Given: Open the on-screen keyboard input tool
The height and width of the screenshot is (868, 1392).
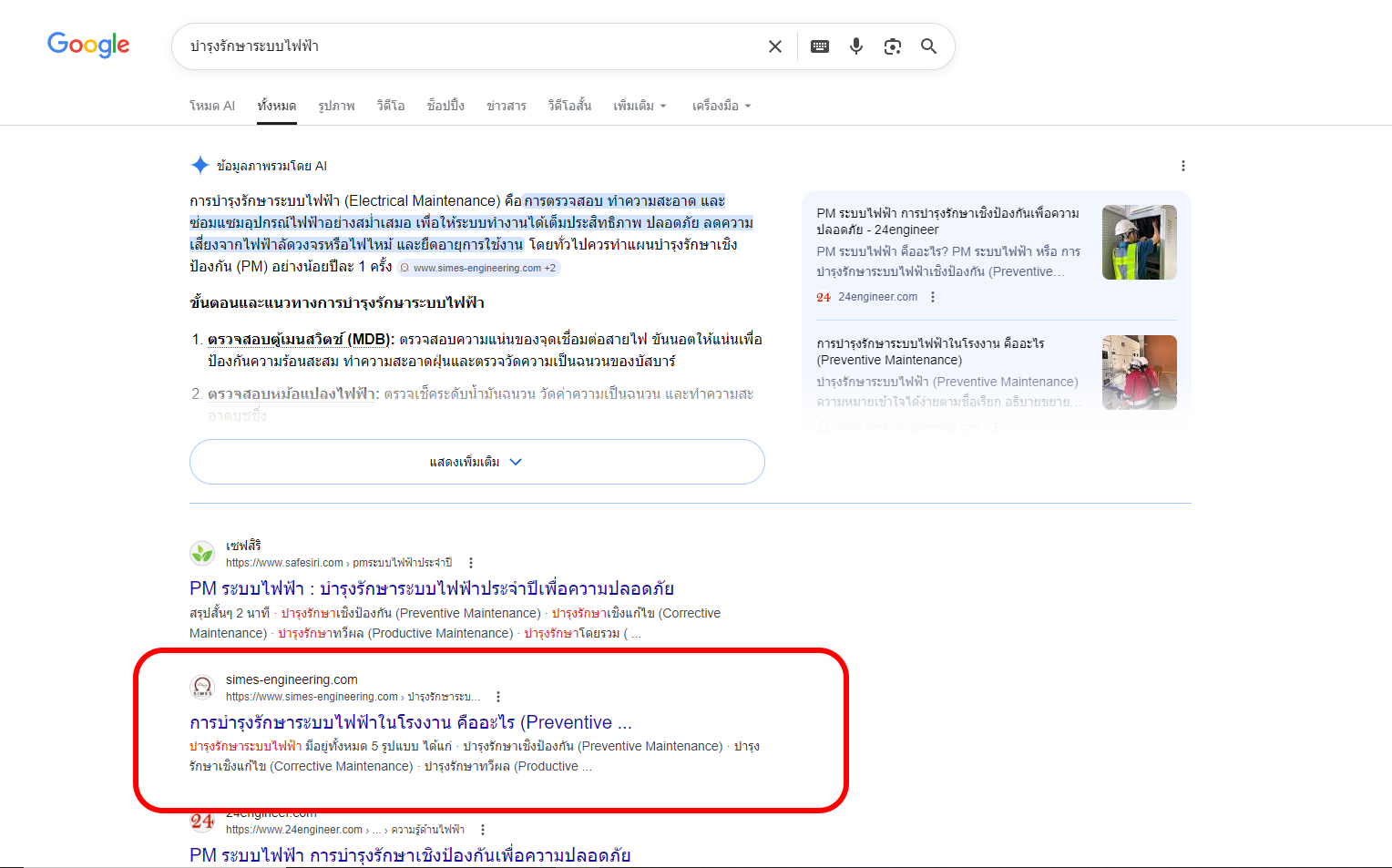Looking at the screenshot, I should 819,46.
